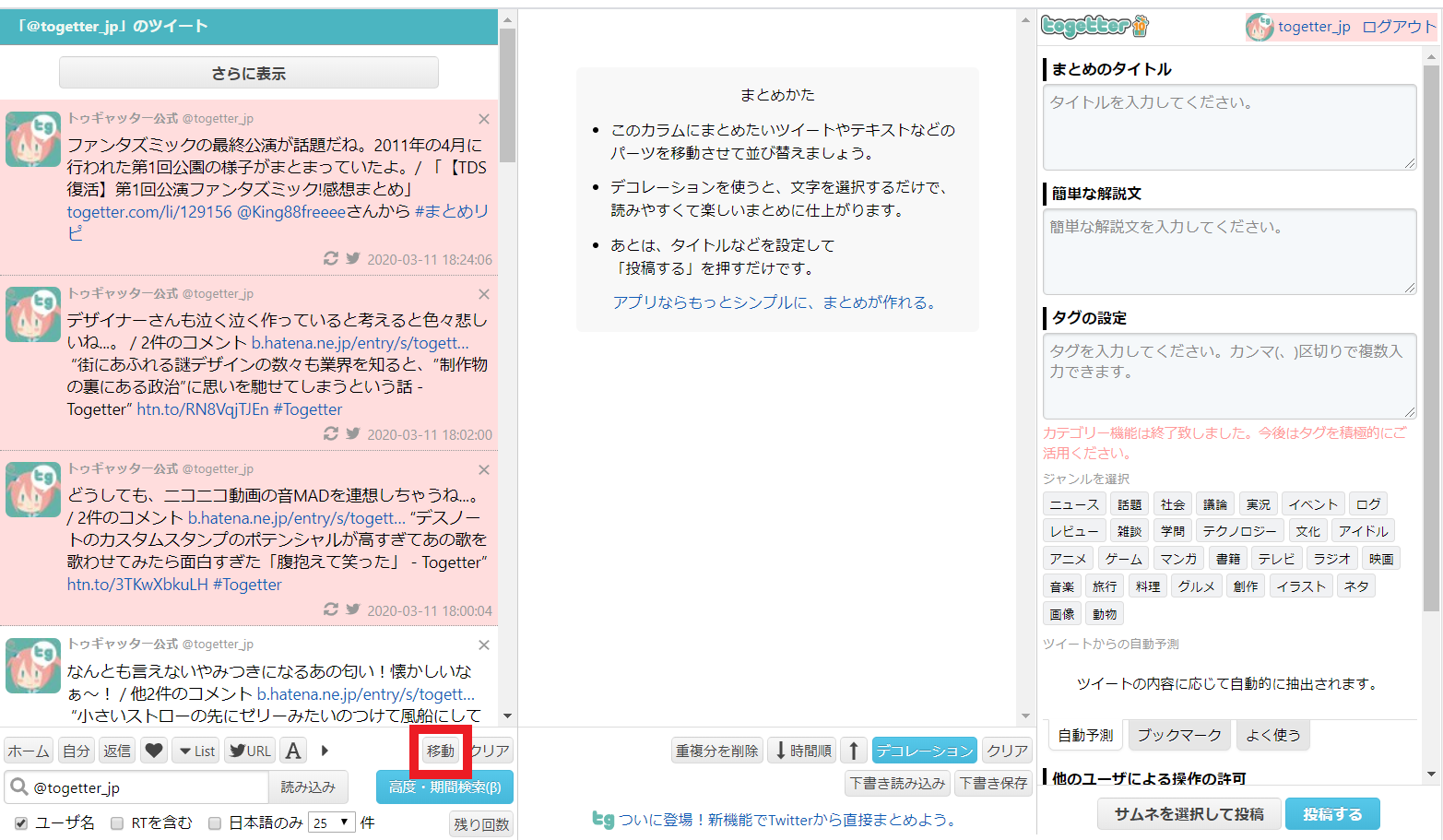The height and width of the screenshot is (840, 1443).
Task: Click the heart favorites icon button
Action: click(154, 751)
